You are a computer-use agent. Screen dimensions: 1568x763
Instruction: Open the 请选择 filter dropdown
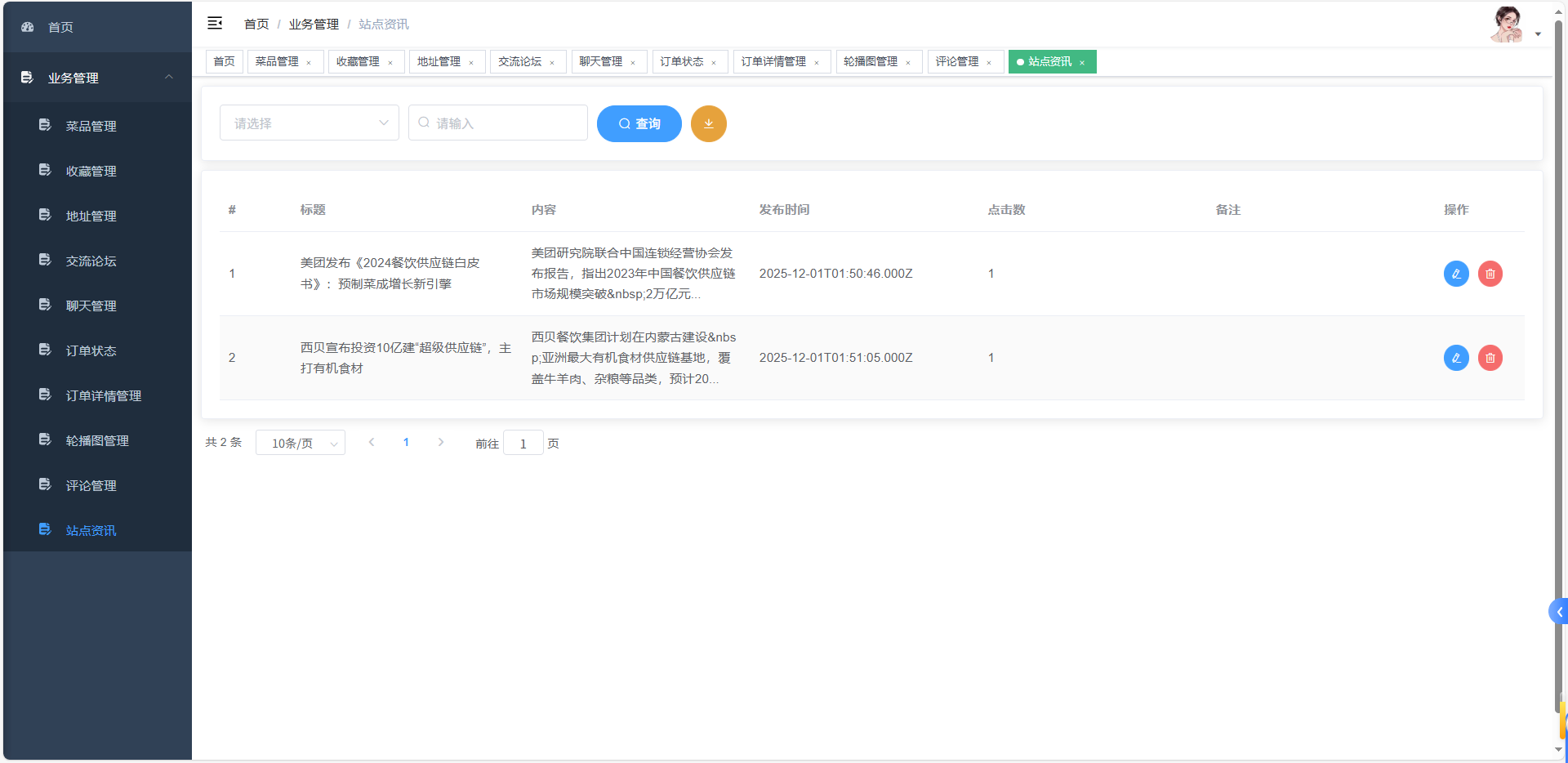pos(309,123)
